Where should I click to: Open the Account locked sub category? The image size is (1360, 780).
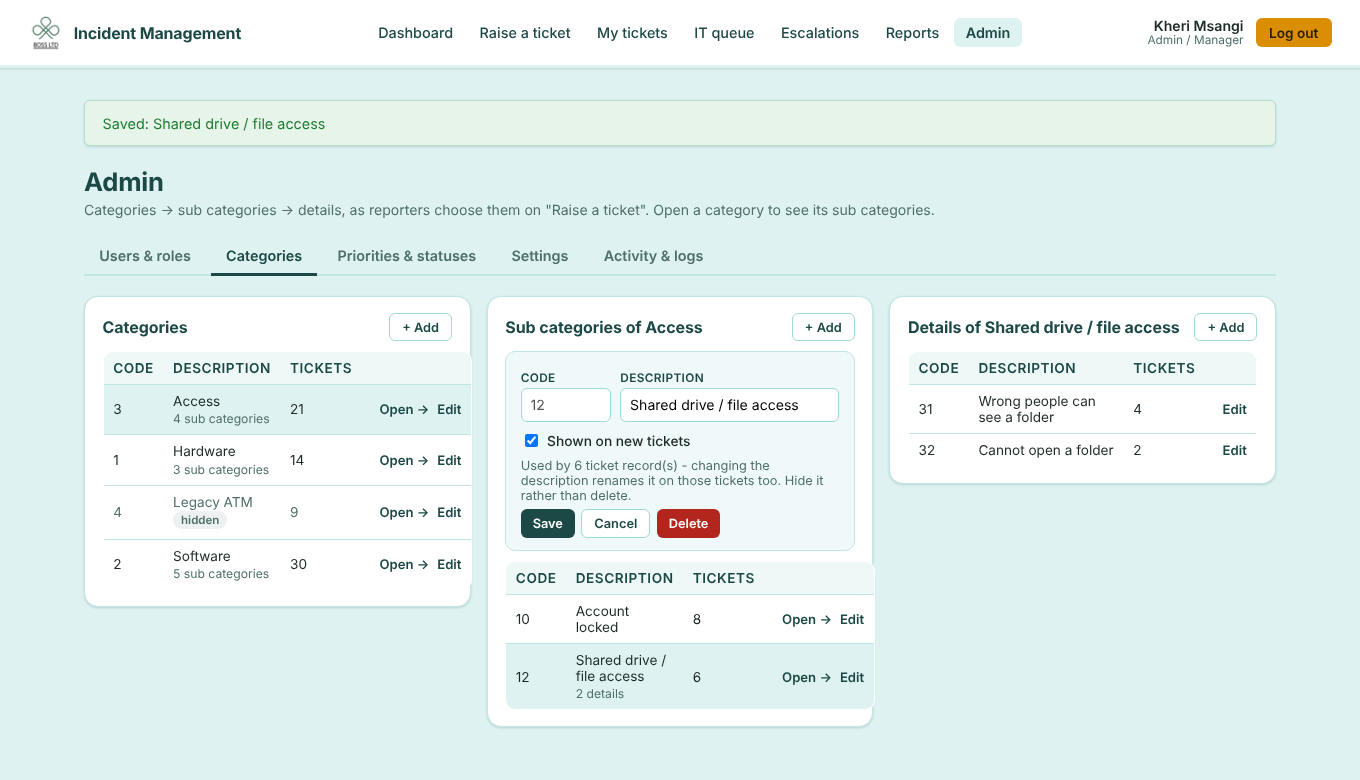[x=806, y=619]
